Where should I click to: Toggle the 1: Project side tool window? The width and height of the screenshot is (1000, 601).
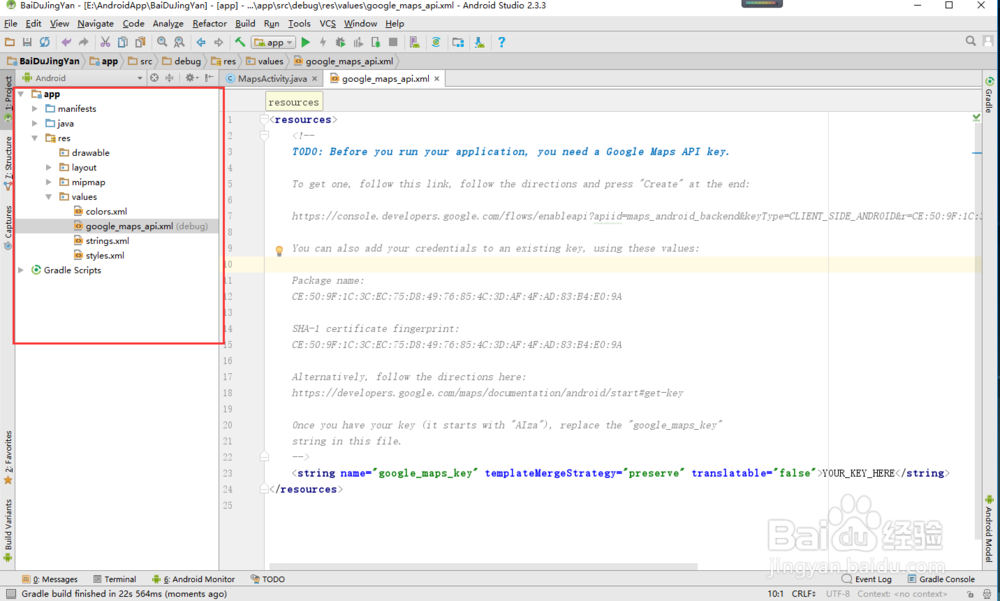(8, 98)
